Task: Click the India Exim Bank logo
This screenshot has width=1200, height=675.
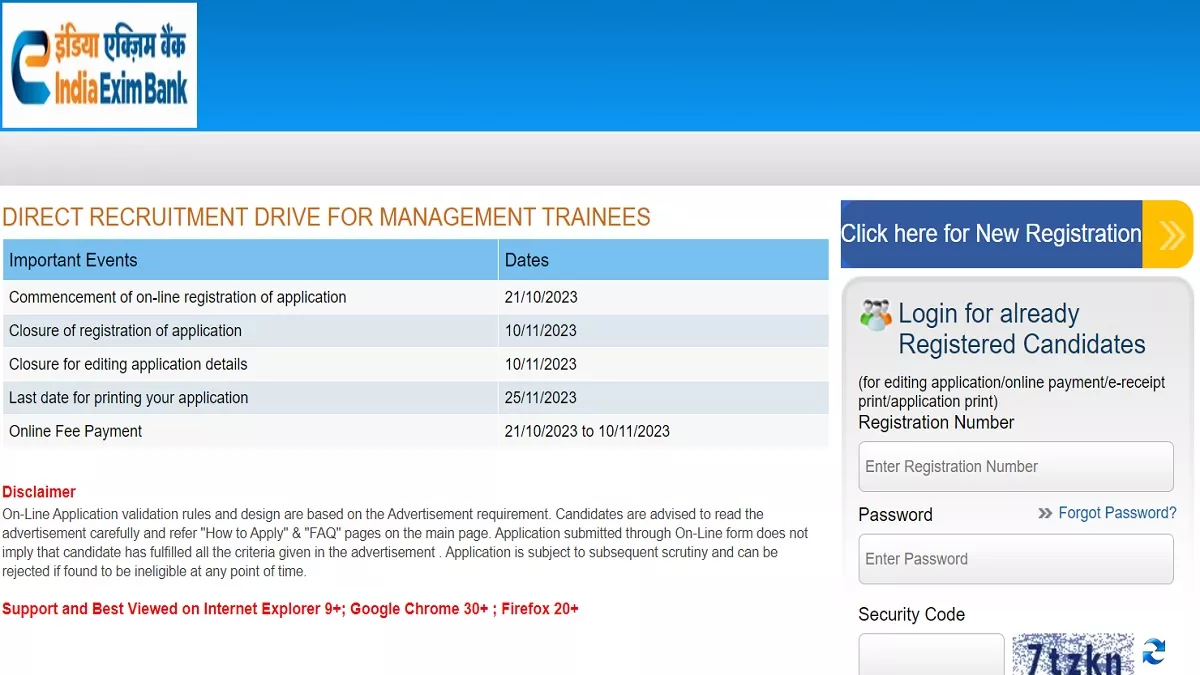Action: pyautogui.click(x=99, y=66)
